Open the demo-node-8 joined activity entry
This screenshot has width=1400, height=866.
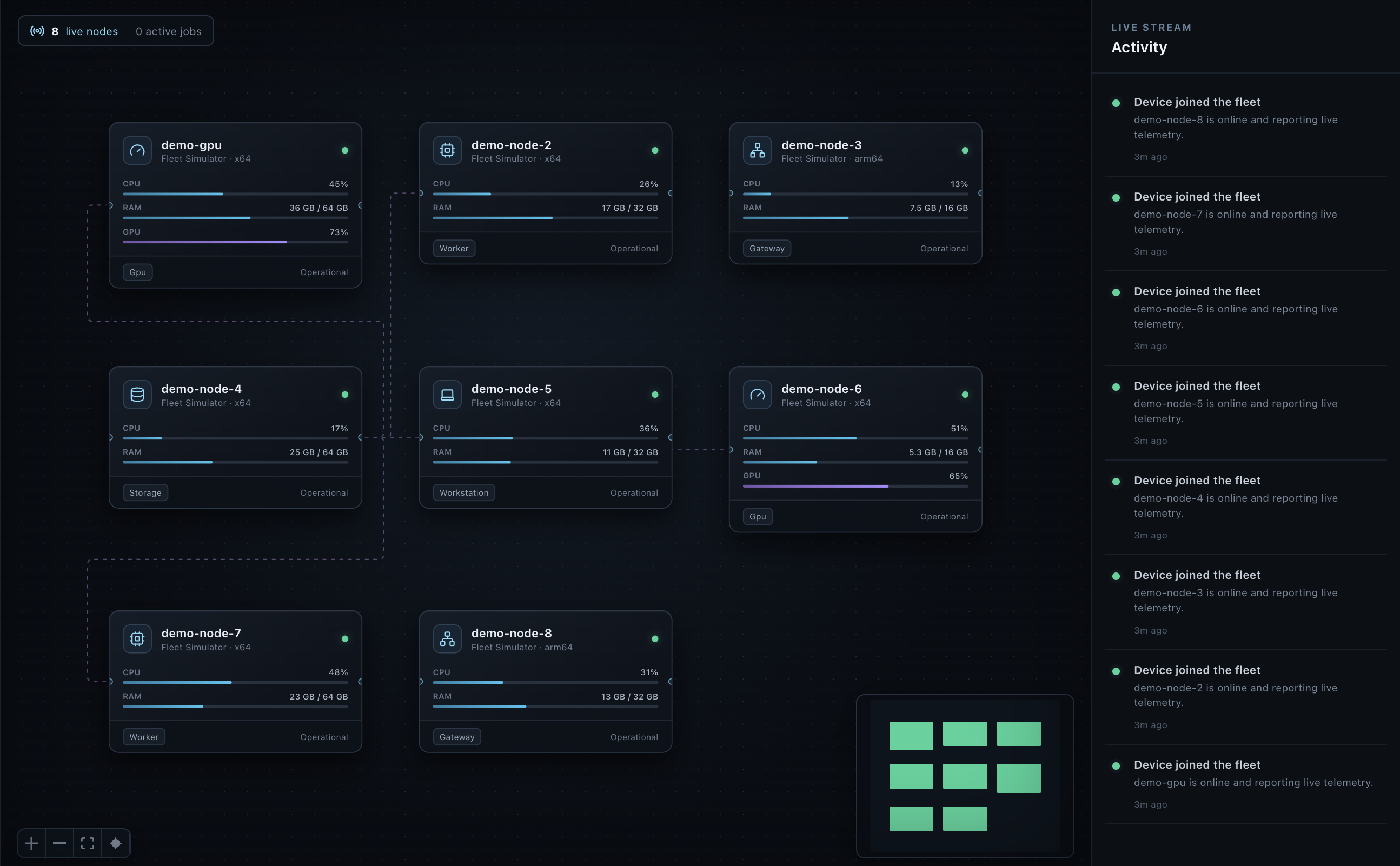point(1245,129)
